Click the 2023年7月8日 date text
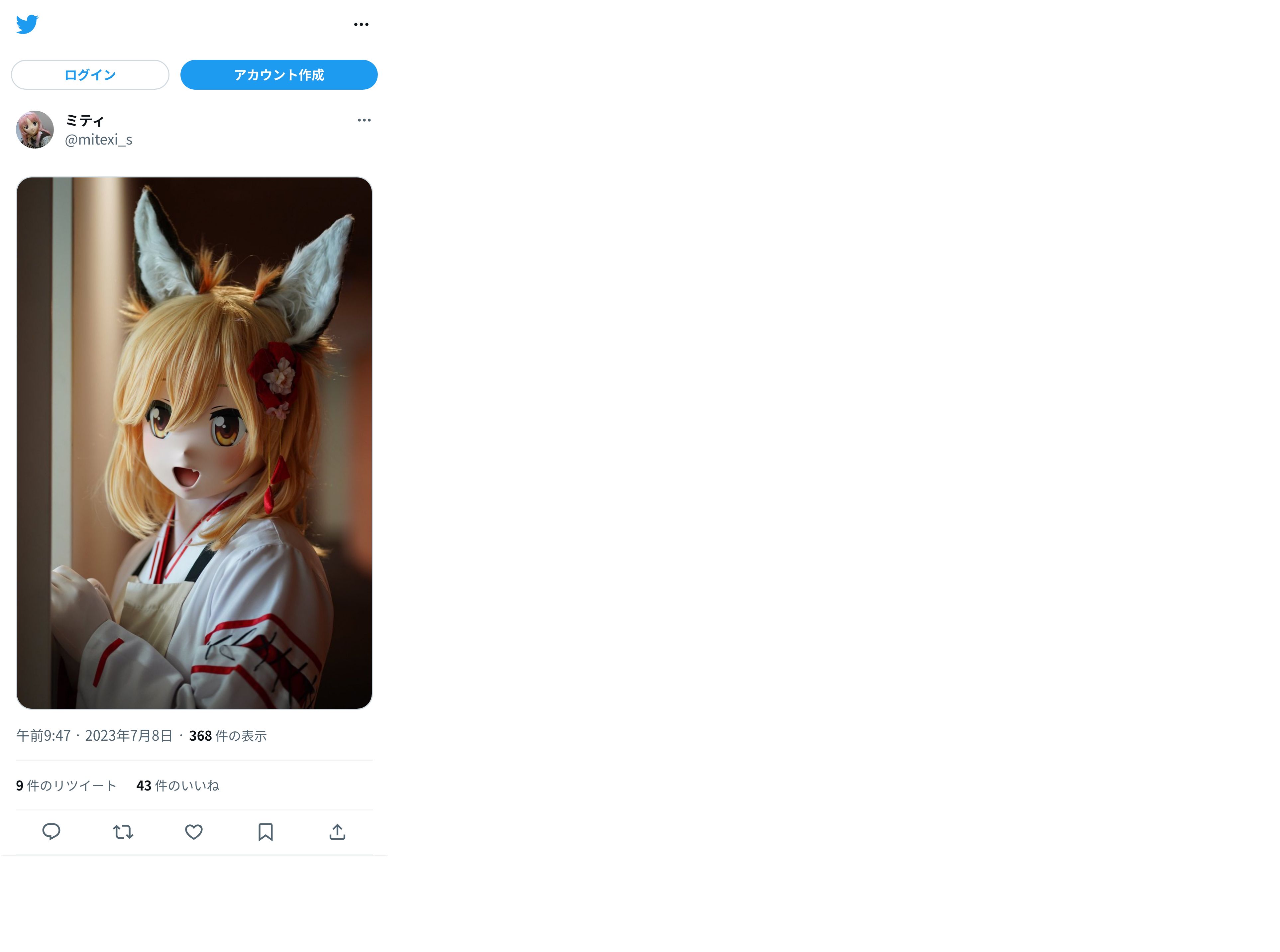Image resolution: width=1280 pixels, height=952 pixels. tap(129, 735)
